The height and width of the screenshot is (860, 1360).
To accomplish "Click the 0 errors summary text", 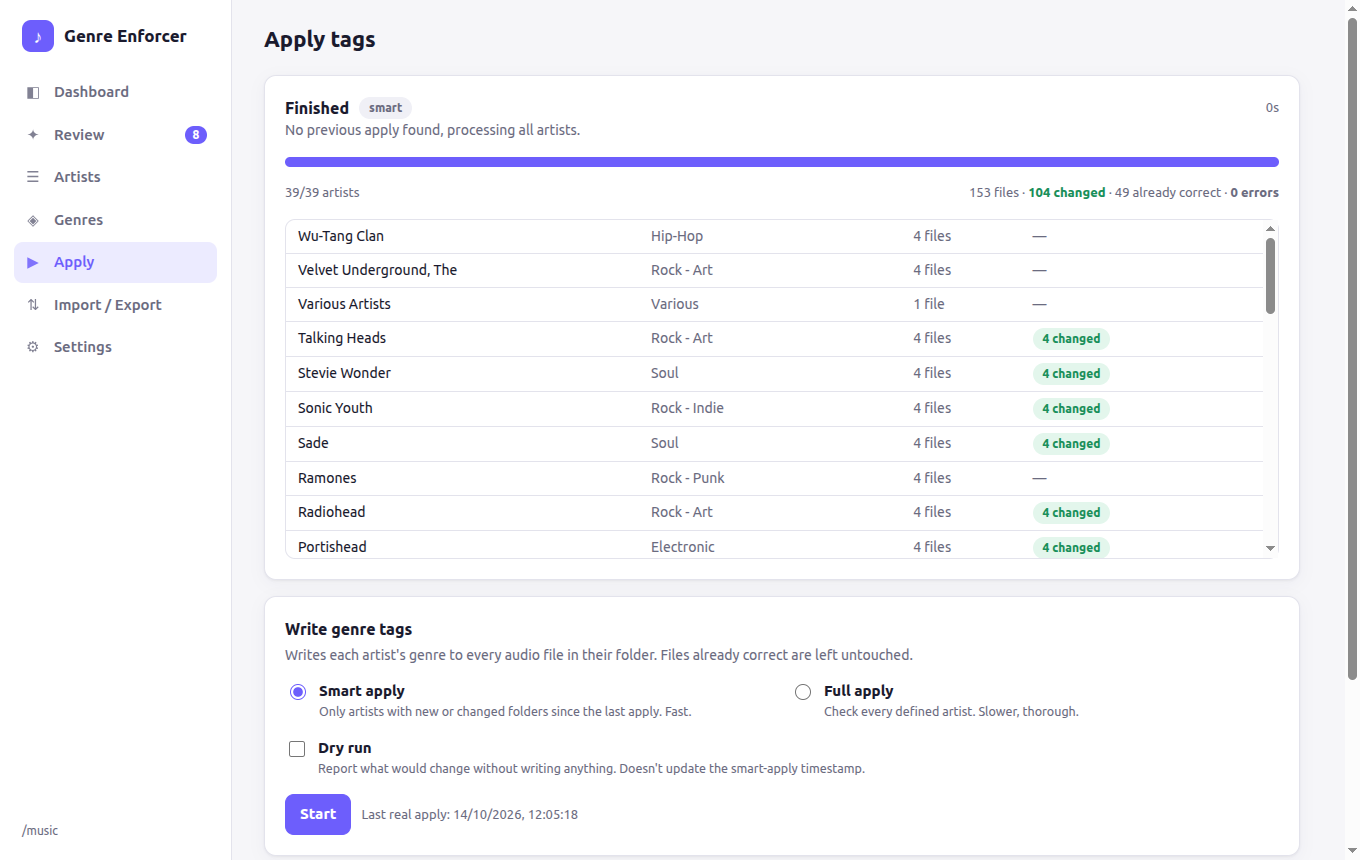I will click(x=1254, y=193).
